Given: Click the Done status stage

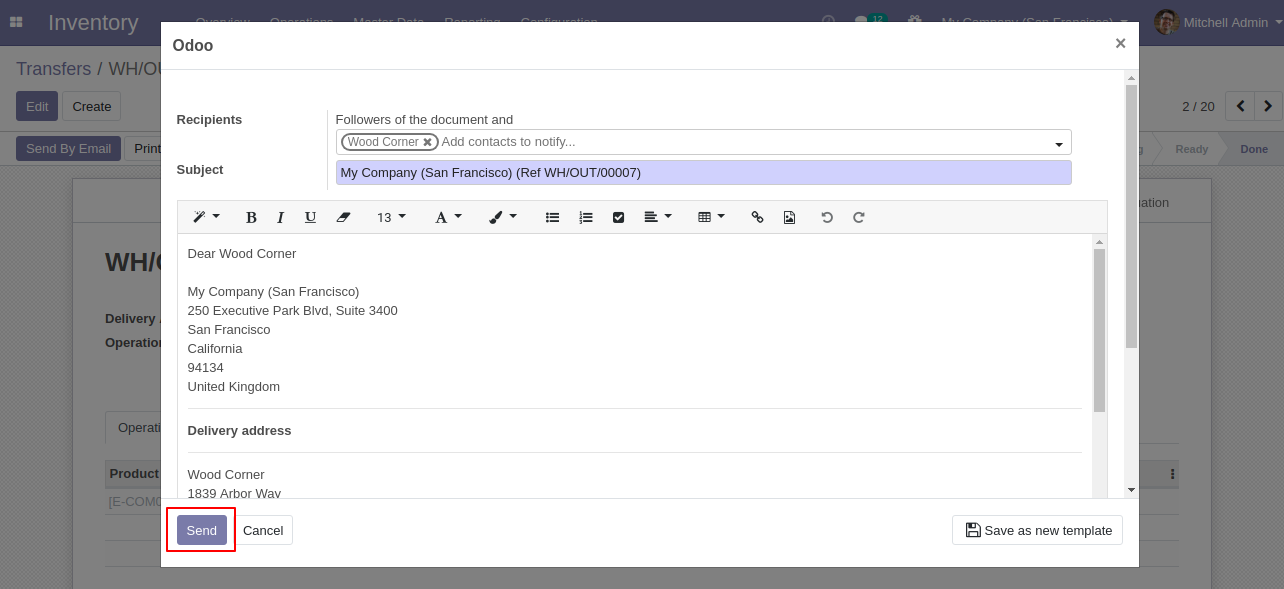Looking at the screenshot, I should pyautogui.click(x=1254, y=149).
